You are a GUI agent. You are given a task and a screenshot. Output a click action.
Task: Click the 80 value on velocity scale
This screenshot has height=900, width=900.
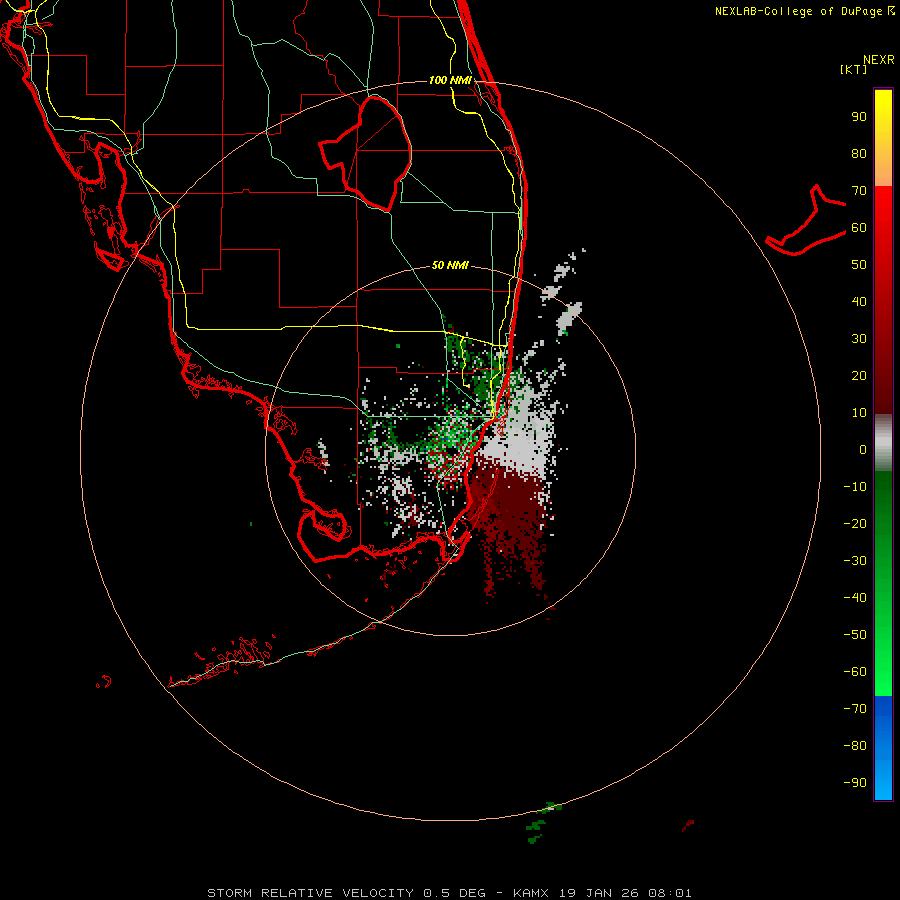pyautogui.click(x=859, y=153)
